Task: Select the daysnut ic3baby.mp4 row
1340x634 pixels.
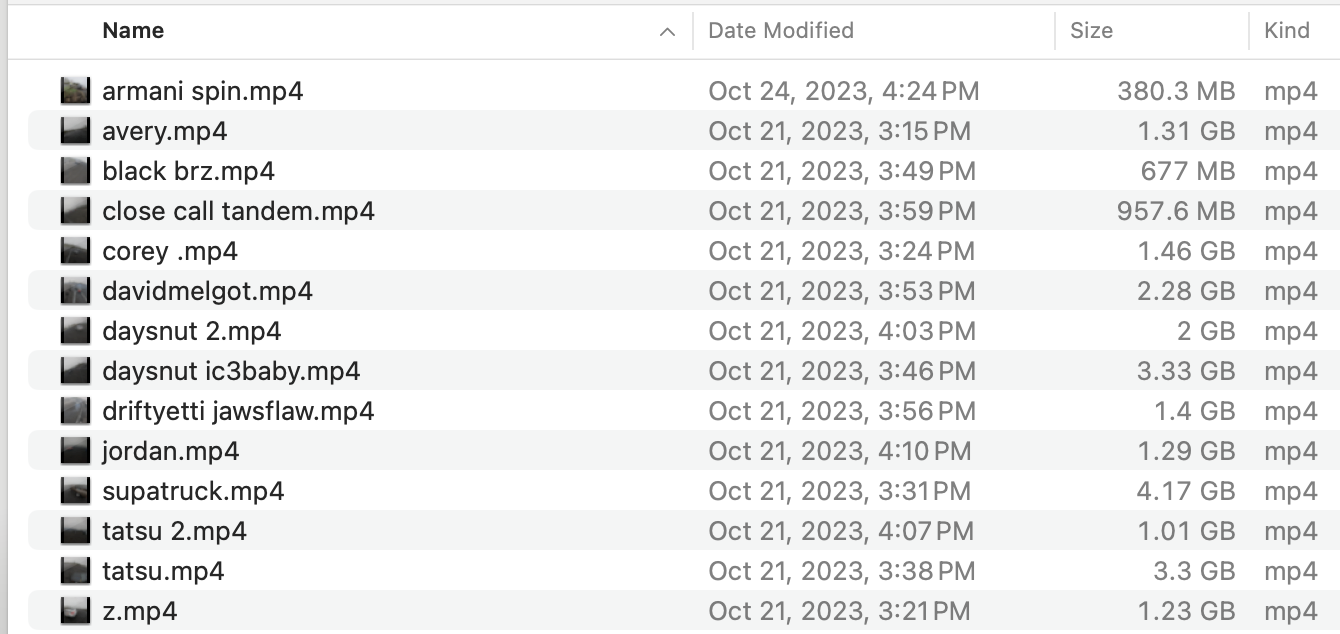Action: coord(231,371)
